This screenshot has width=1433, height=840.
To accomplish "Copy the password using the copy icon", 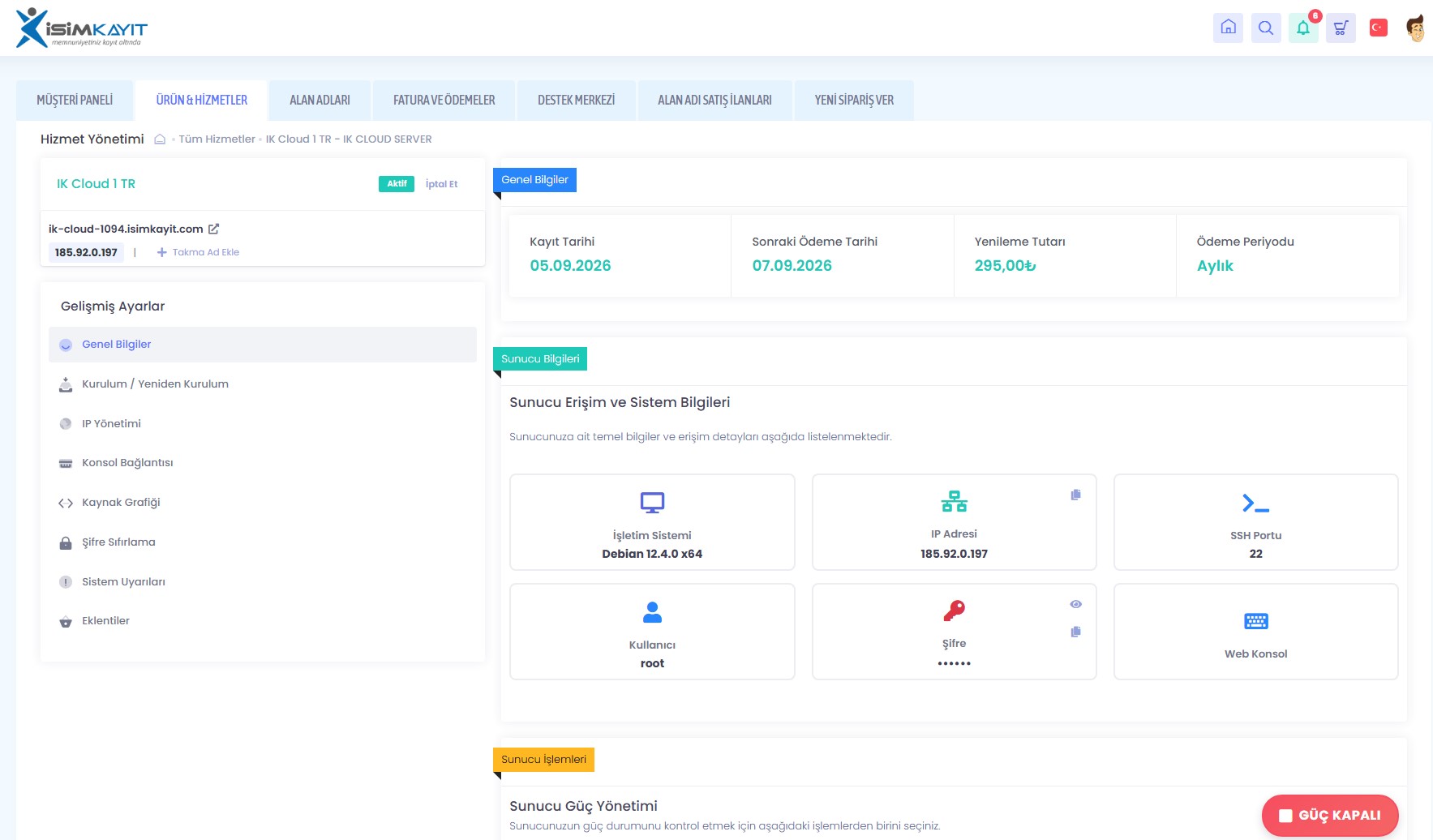I will point(1075,632).
